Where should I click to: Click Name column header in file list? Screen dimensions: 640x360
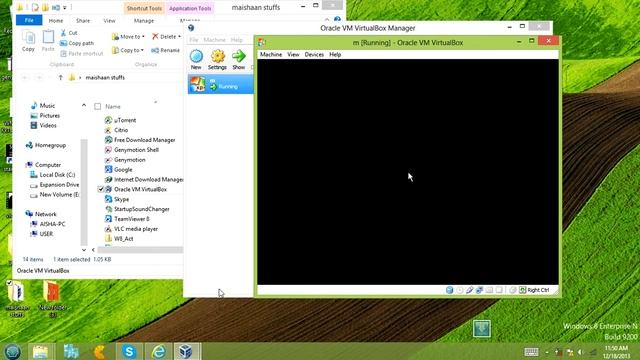coord(113,107)
